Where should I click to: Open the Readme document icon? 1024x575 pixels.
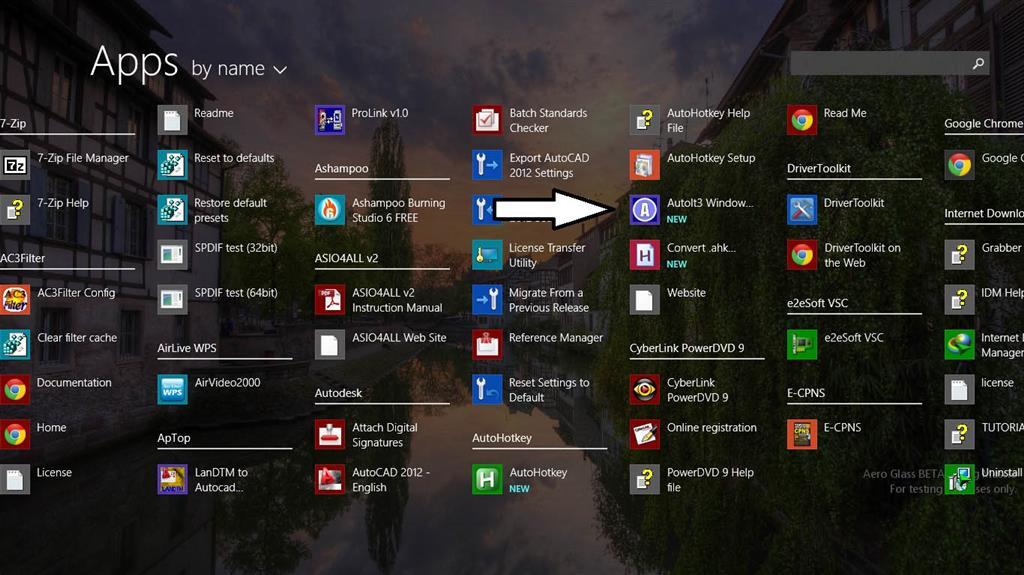click(172, 120)
